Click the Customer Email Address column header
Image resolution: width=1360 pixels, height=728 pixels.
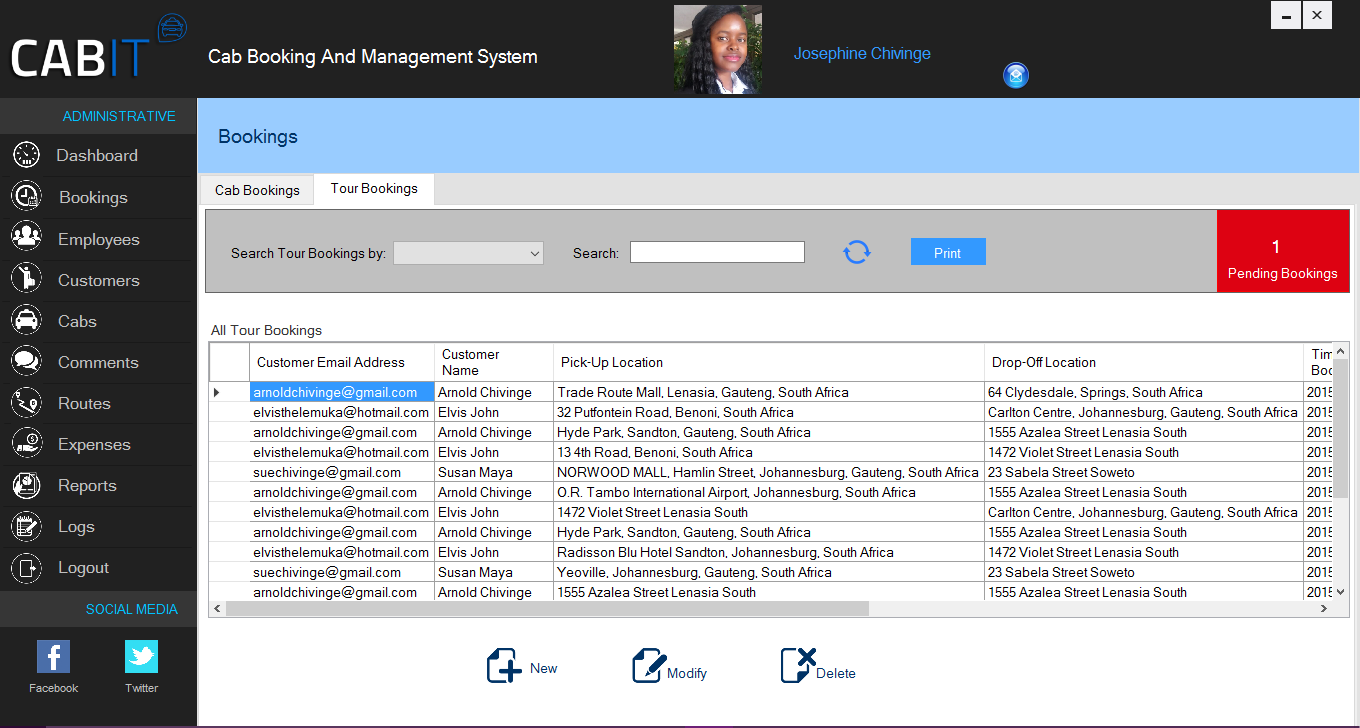[342, 362]
